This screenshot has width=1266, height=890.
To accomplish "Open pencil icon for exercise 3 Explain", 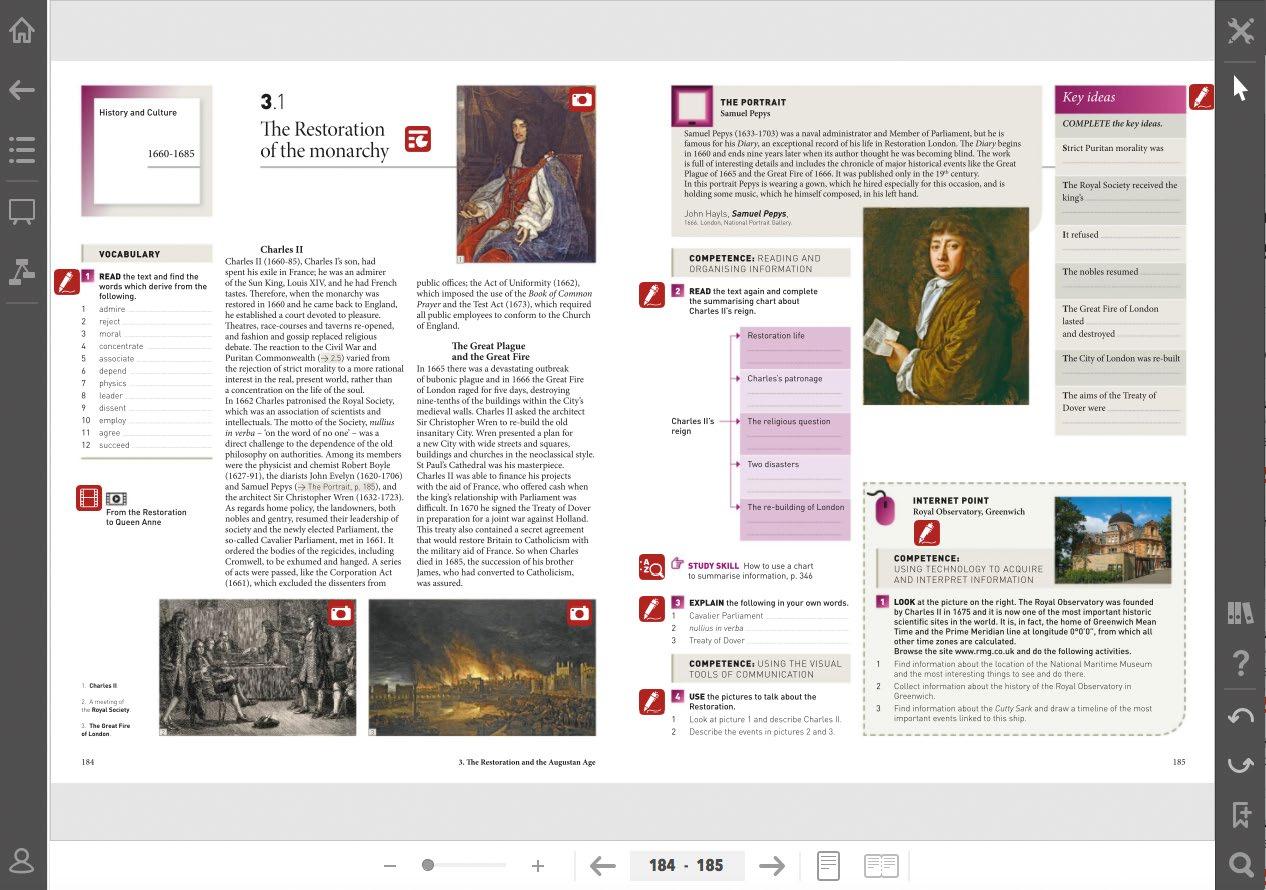I will [652, 607].
